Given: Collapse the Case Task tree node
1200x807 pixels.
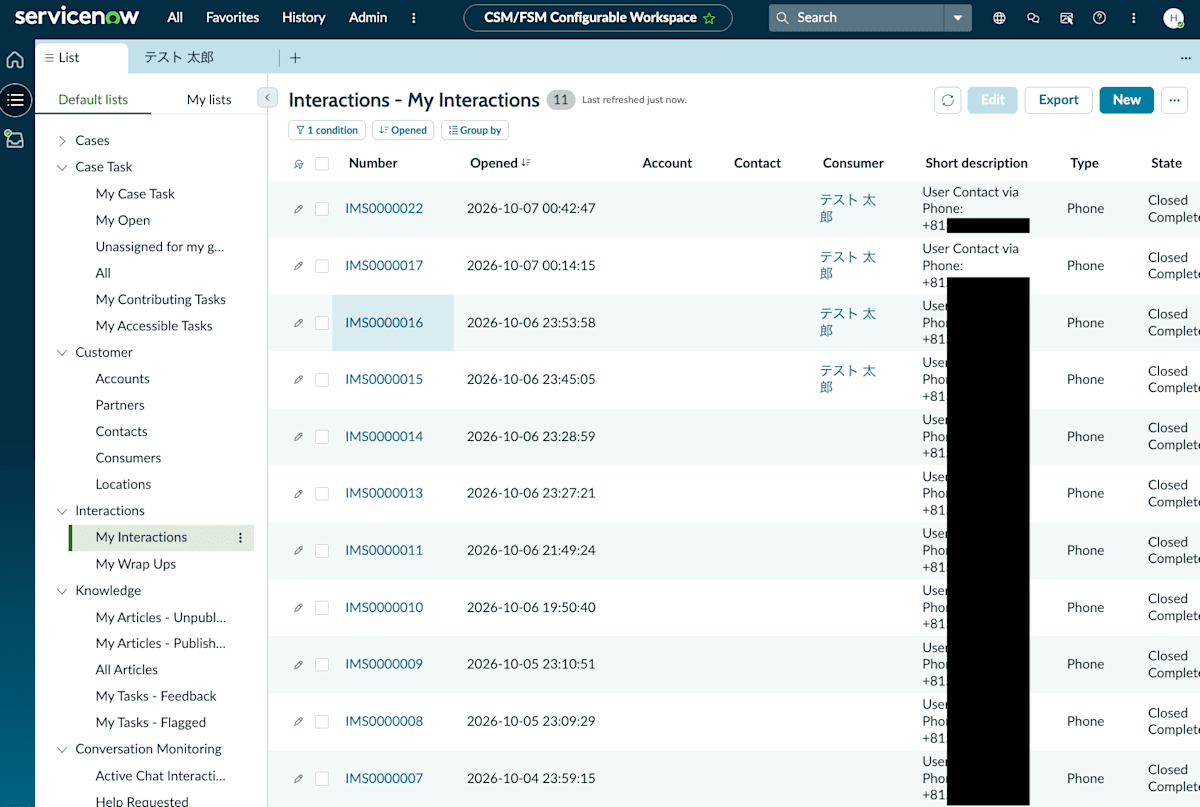Looking at the screenshot, I should pos(62,167).
